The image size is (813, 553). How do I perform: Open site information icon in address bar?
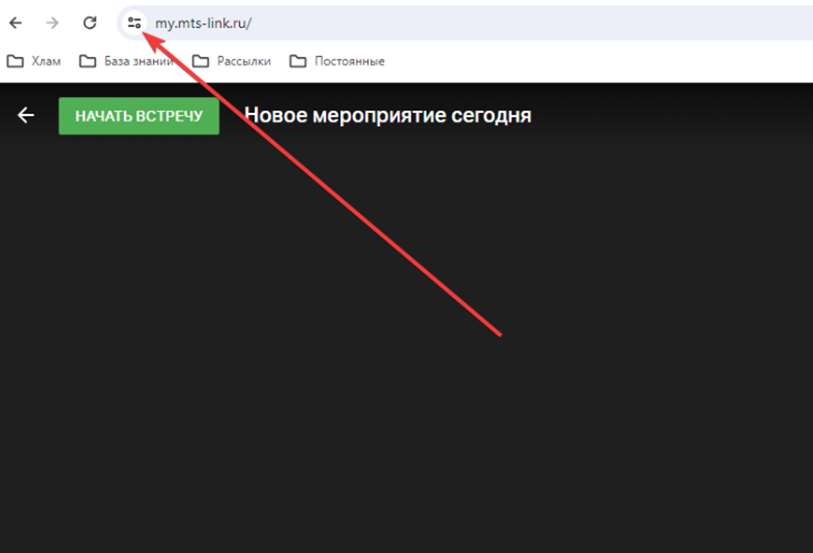coord(134,22)
